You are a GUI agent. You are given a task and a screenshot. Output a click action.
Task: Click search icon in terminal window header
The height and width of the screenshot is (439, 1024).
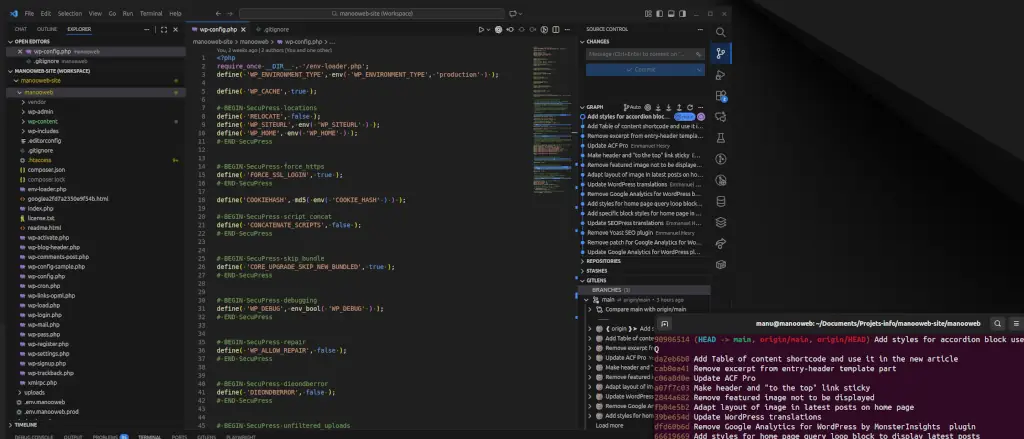997,323
